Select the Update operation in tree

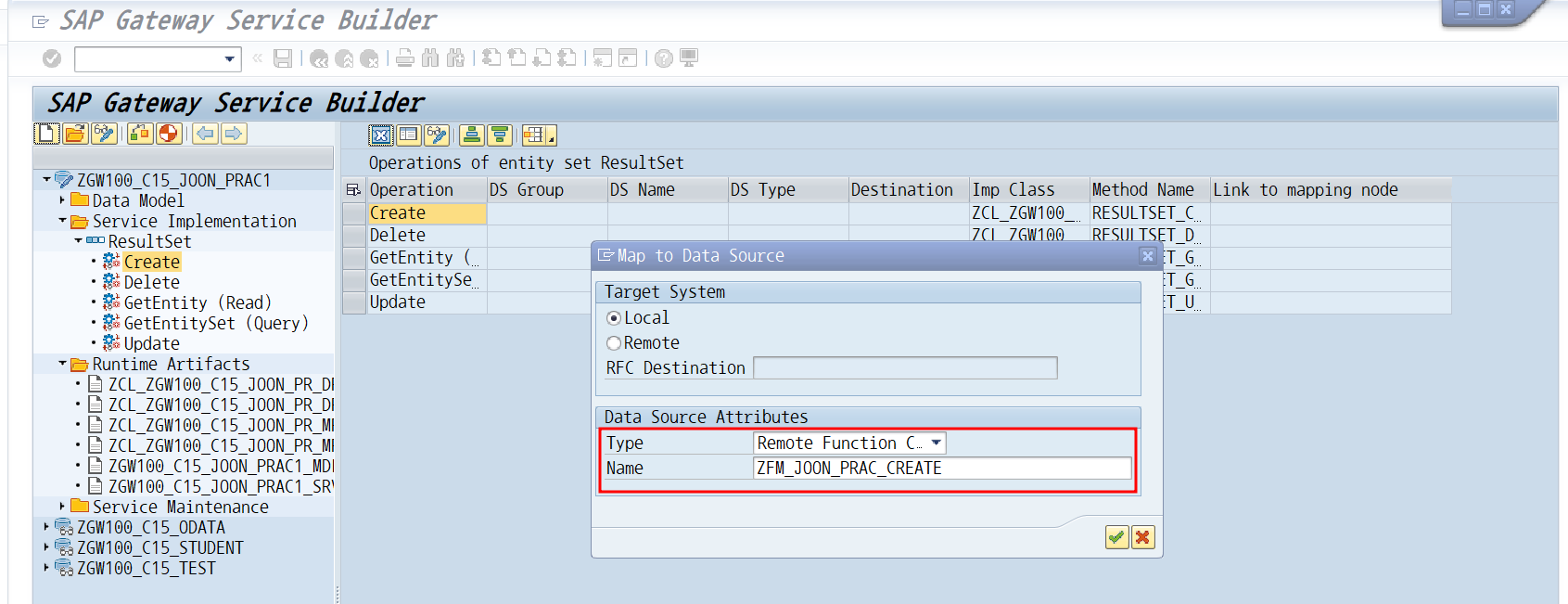point(152,343)
